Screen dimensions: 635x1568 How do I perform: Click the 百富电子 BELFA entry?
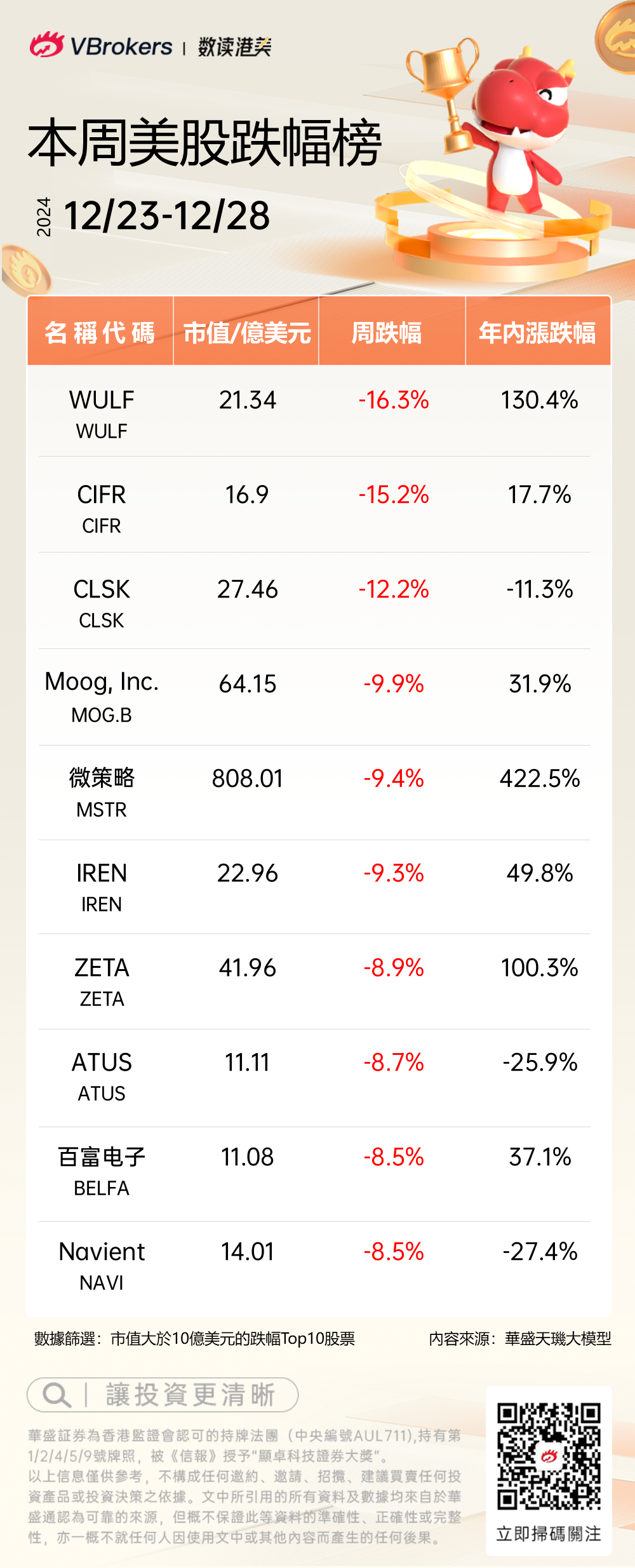click(x=102, y=1169)
